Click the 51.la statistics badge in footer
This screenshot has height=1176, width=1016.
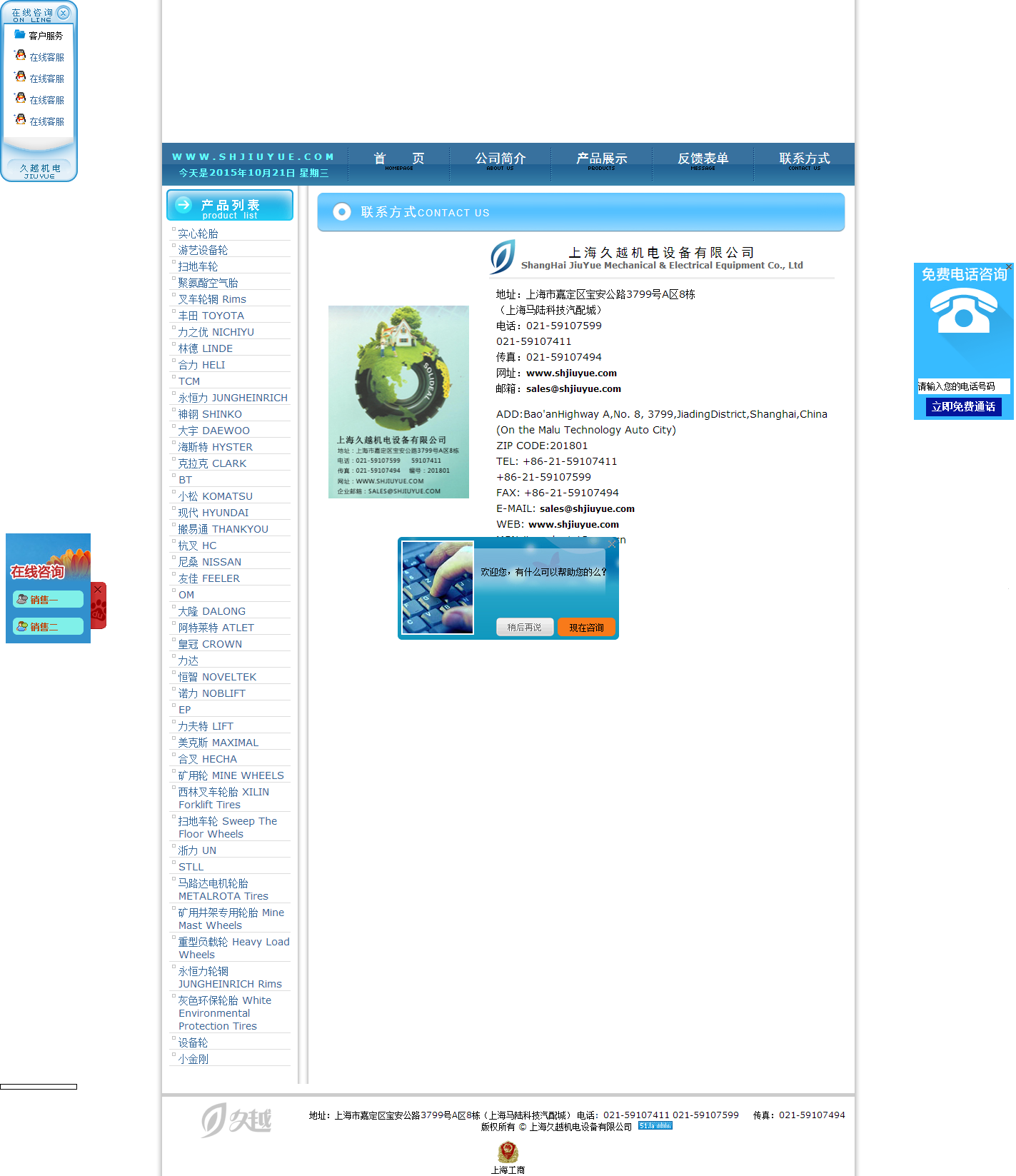tap(655, 1126)
